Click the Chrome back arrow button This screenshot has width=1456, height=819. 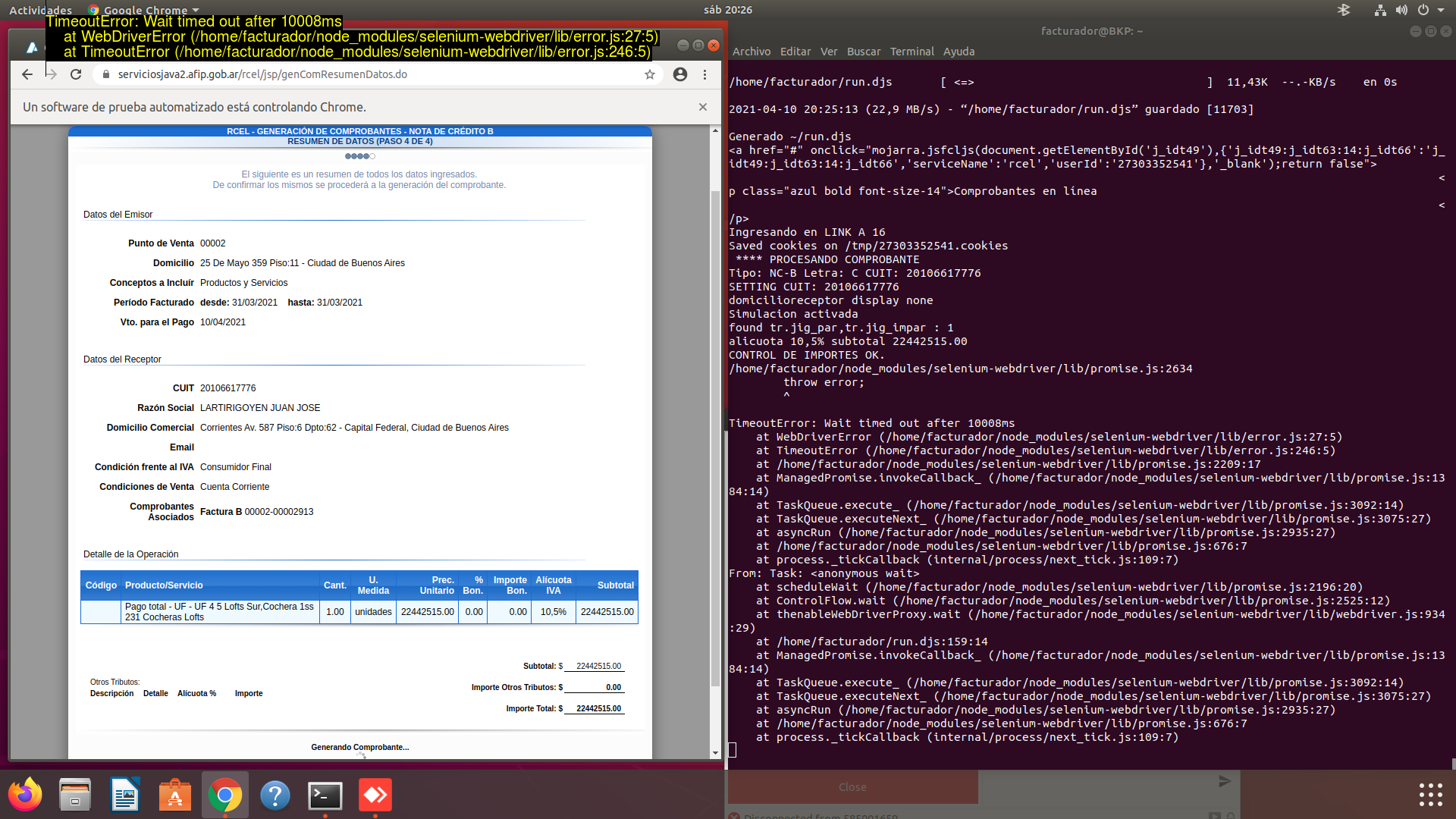(x=27, y=74)
